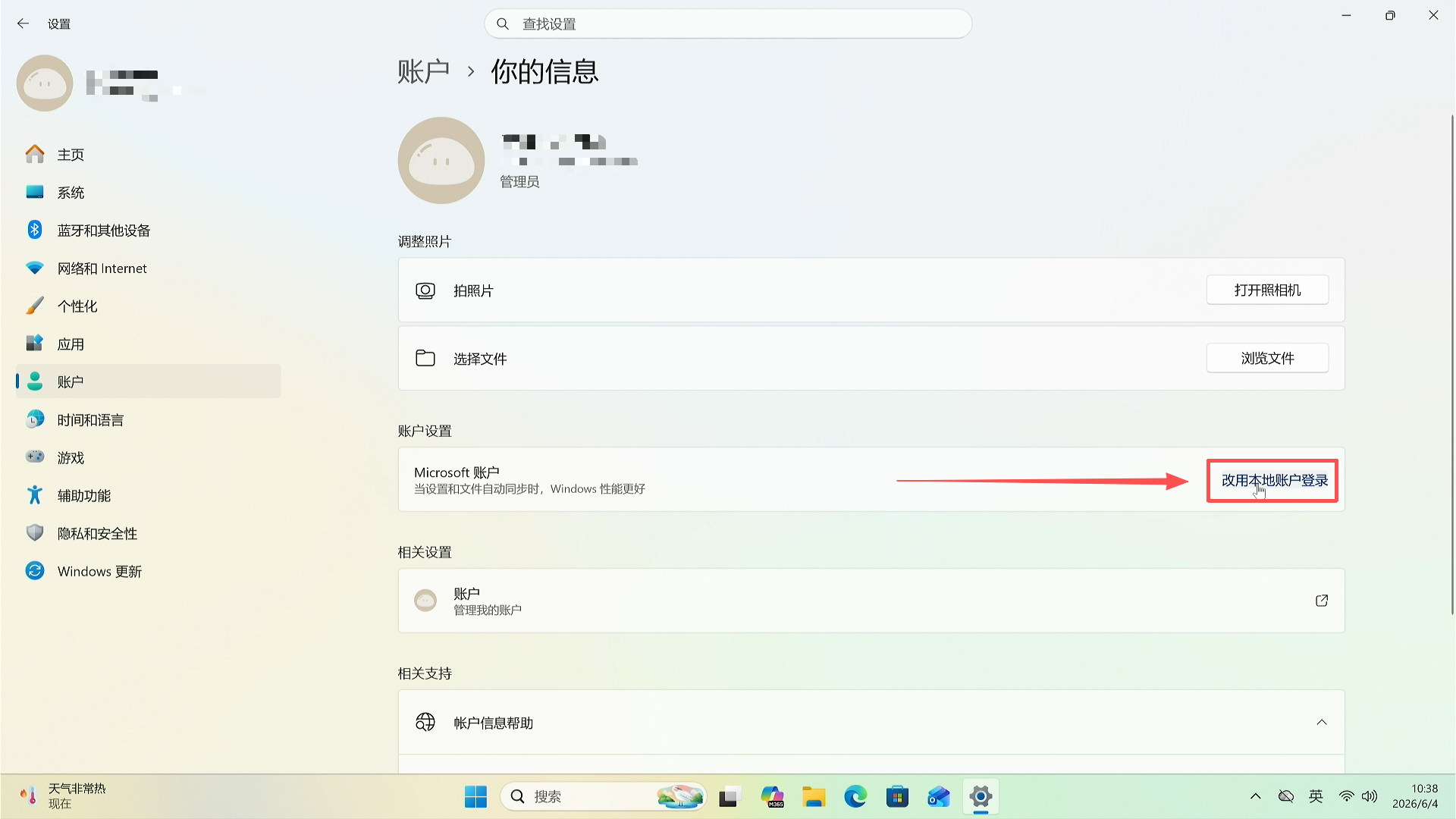1456x819 pixels.
Task: Click the 打开照相机 button
Action: point(1267,290)
